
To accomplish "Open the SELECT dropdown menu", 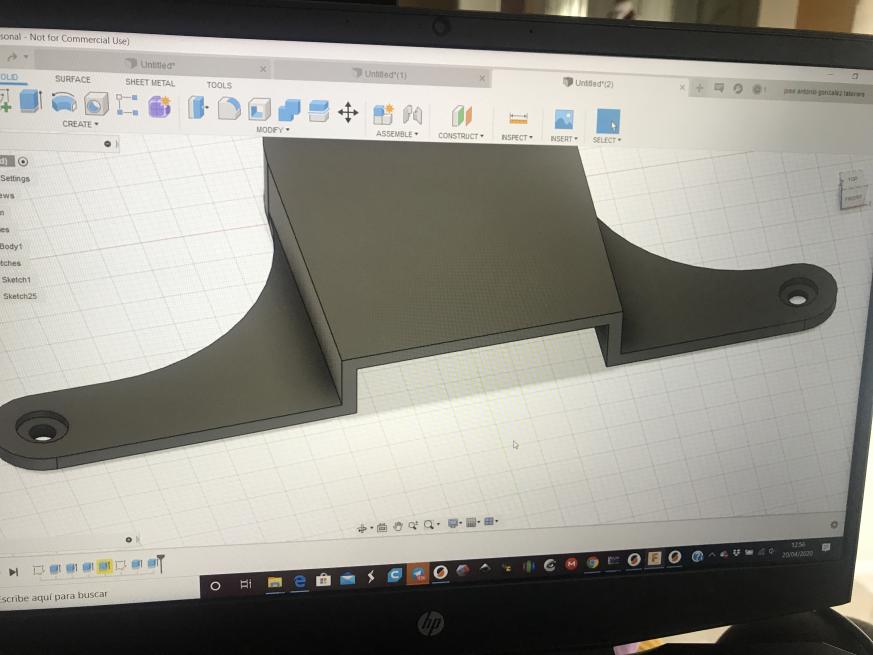I will 606,140.
